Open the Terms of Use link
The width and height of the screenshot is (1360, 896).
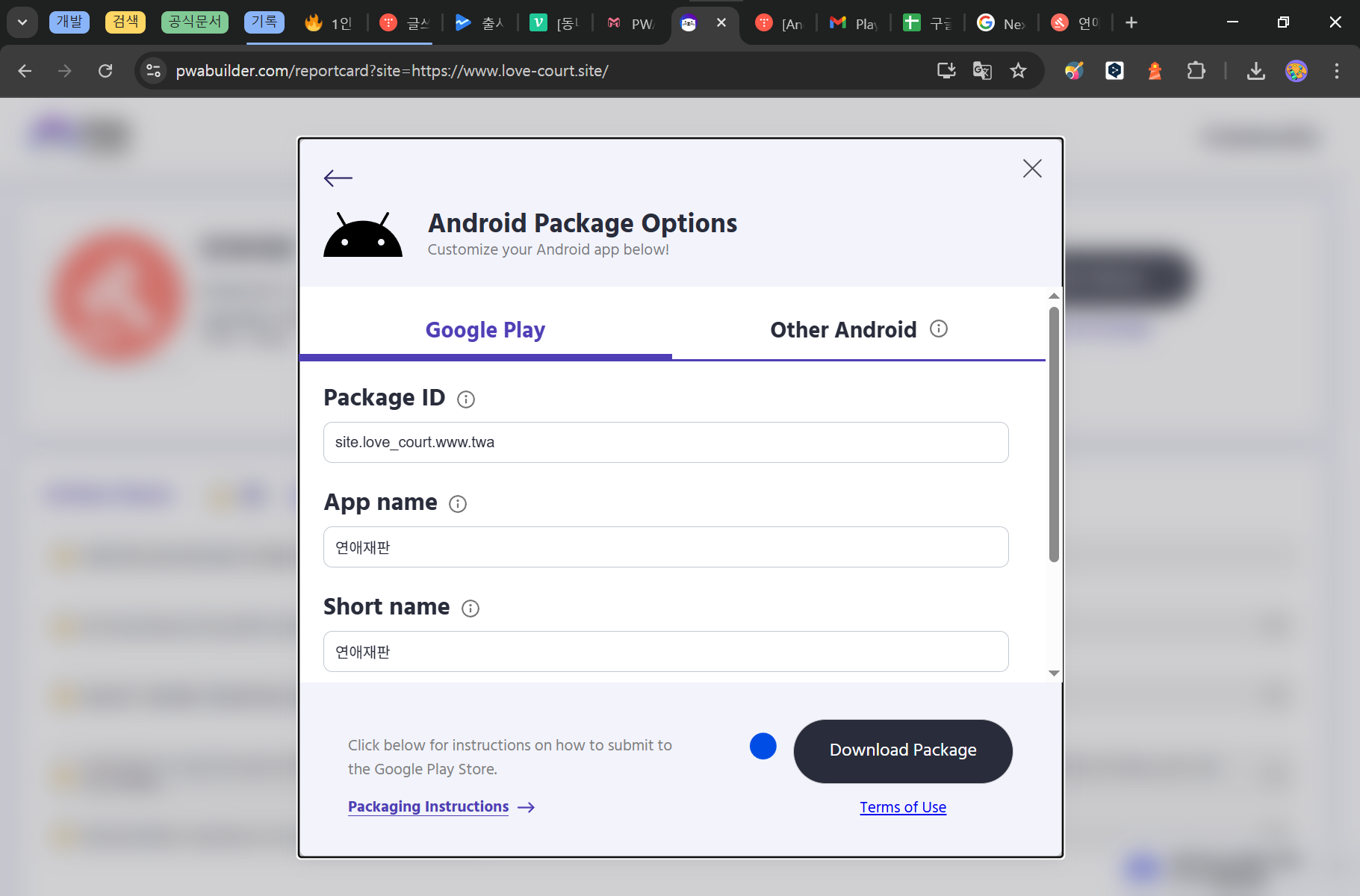903,807
